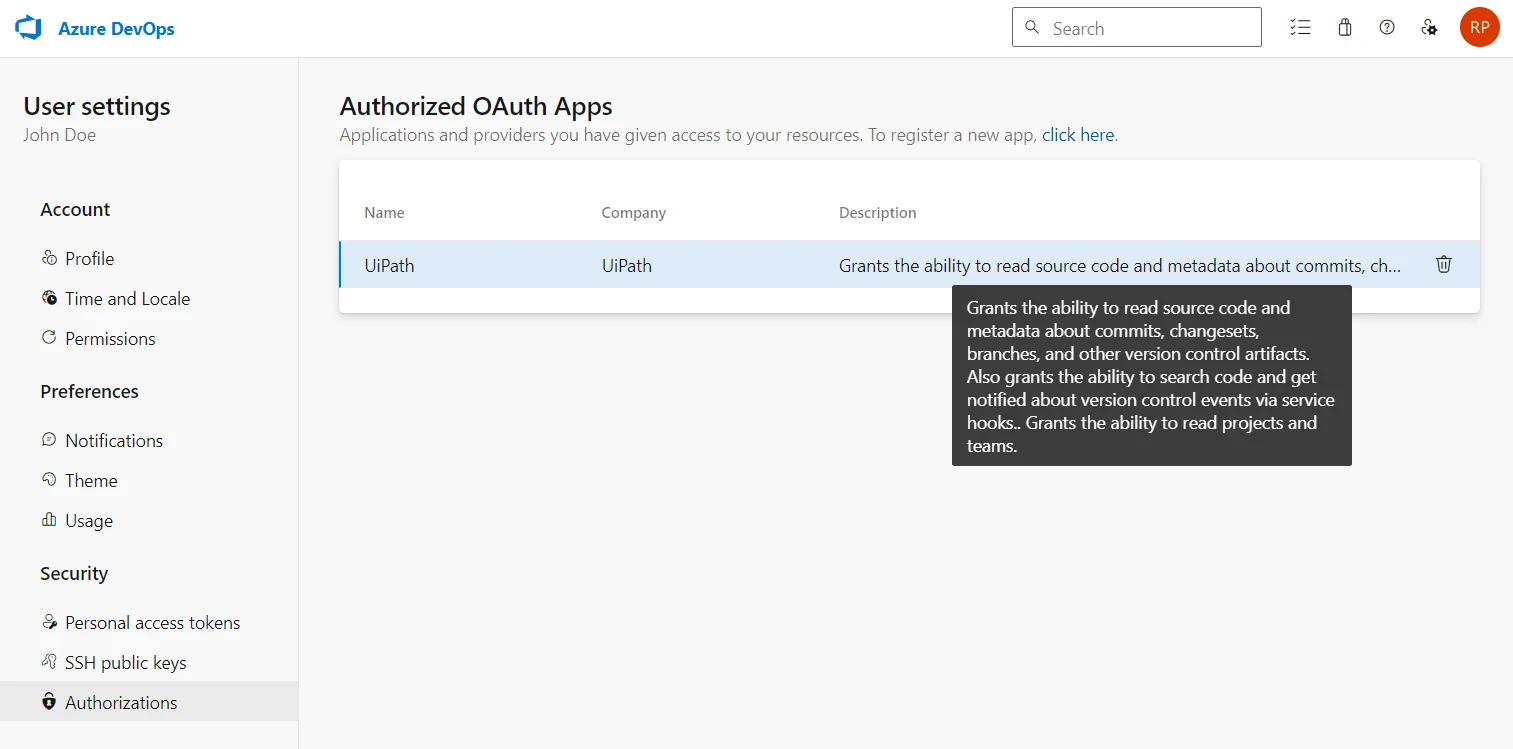Screen dimensions: 1513x749
Task: Open the Usage page under Preferences
Action: tap(89, 520)
